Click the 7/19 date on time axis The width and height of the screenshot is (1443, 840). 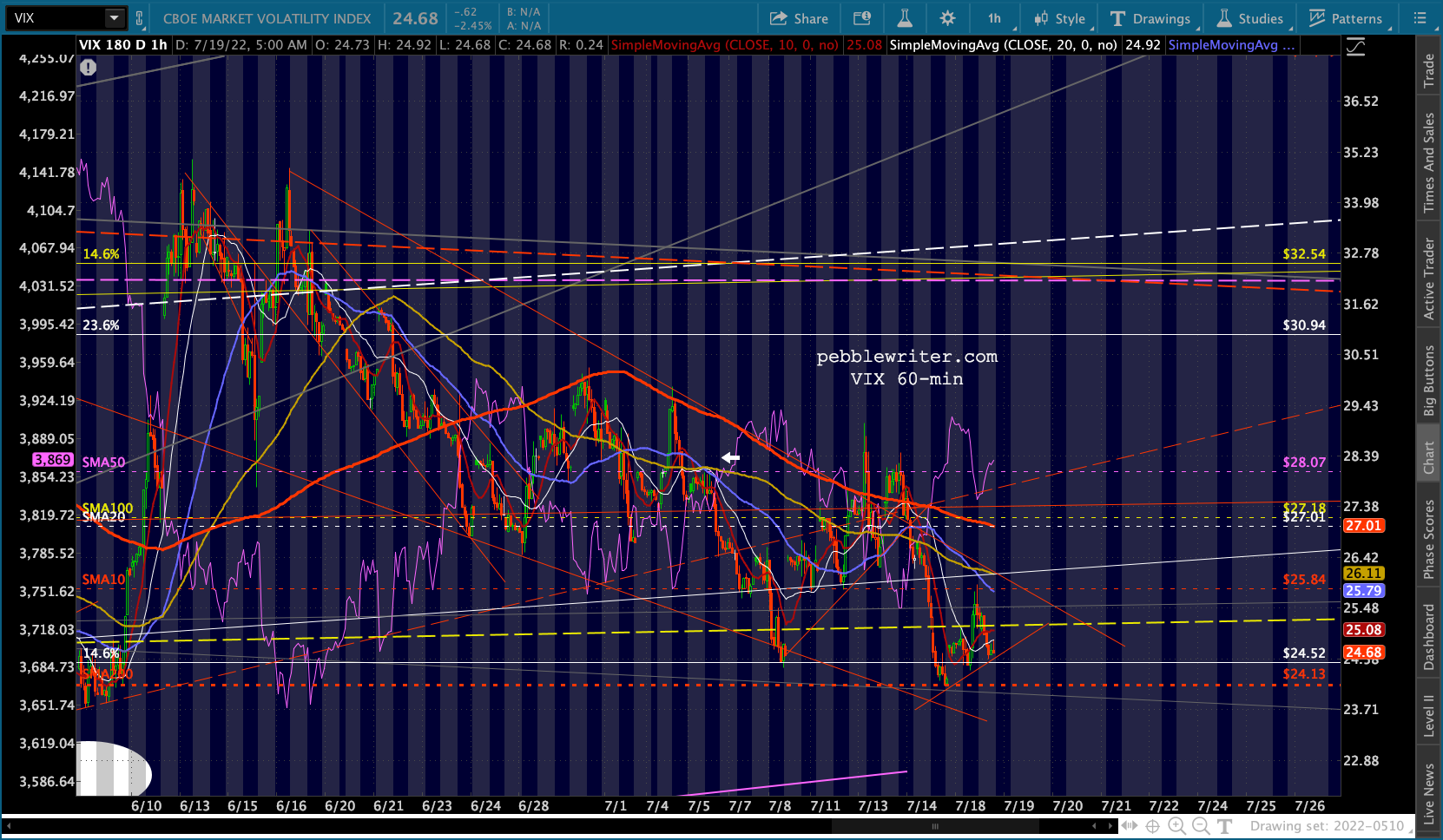[1019, 806]
